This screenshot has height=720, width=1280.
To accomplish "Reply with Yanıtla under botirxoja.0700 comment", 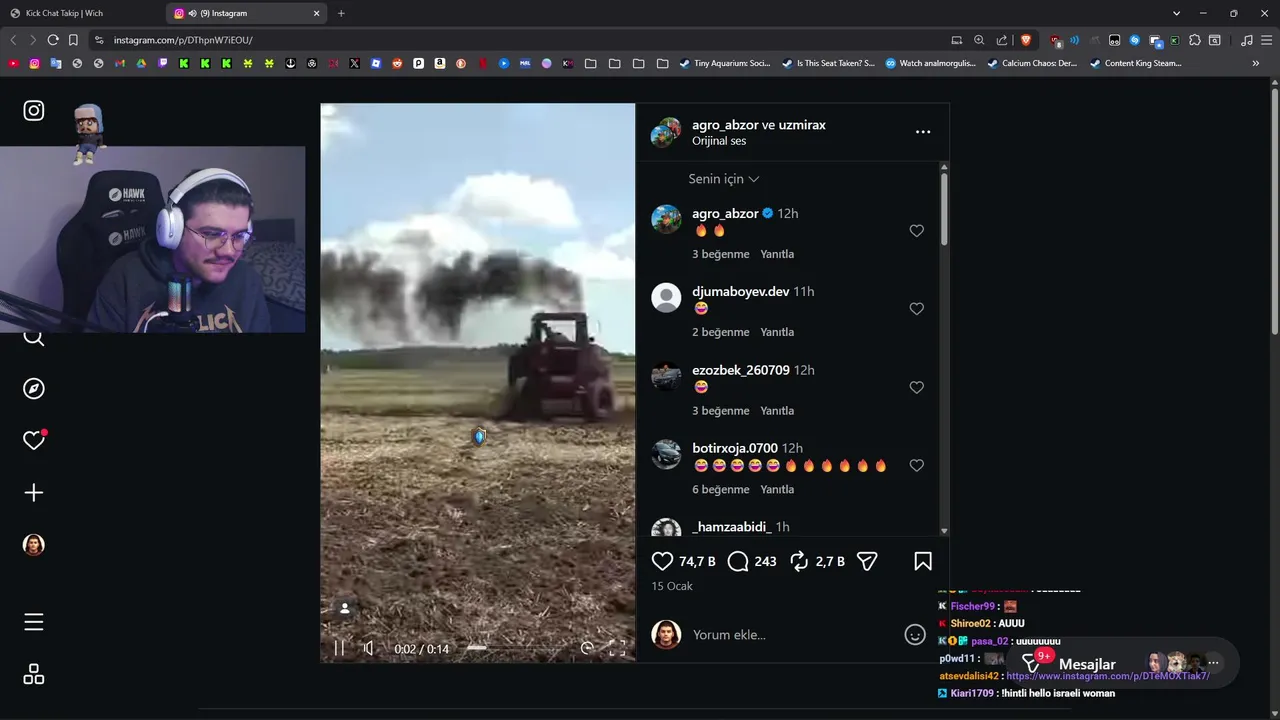I will pyautogui.click(x=777, y=489).
